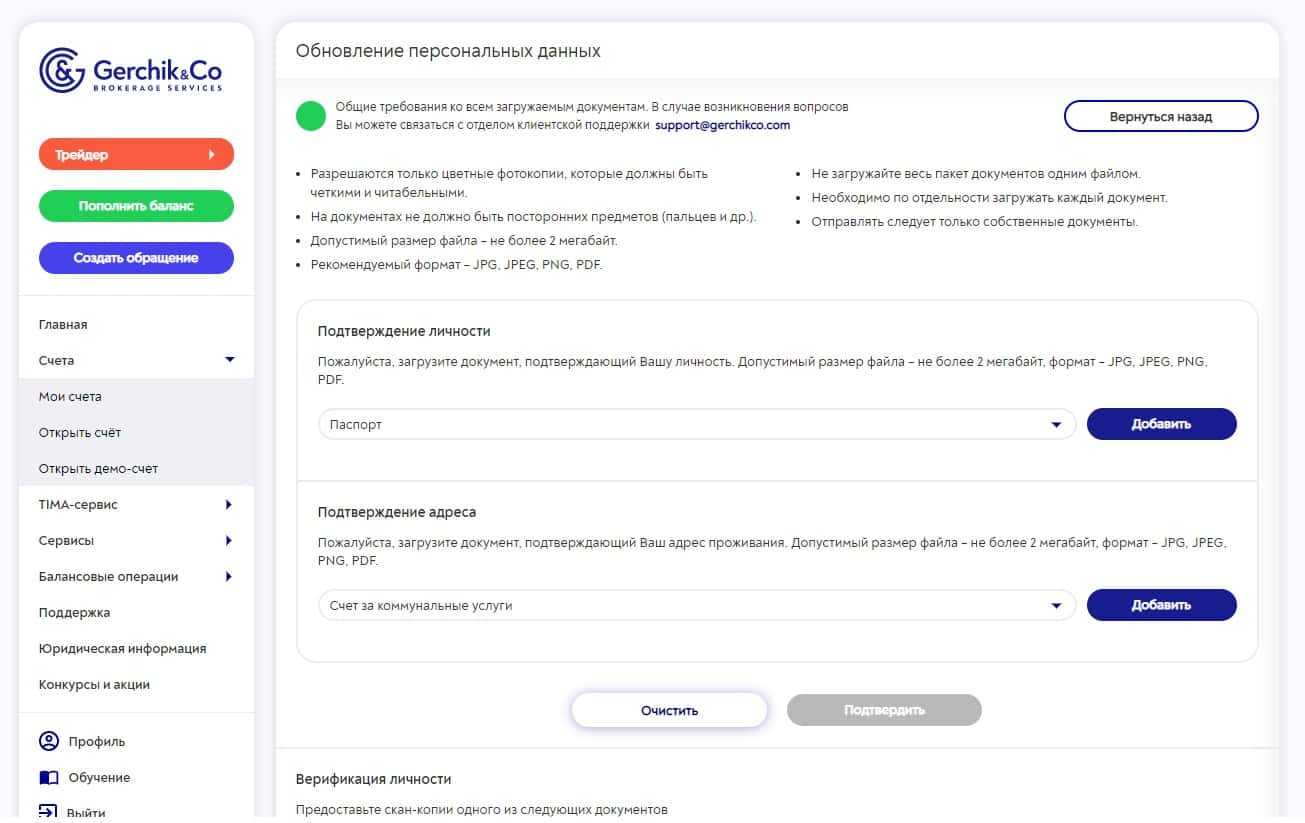Viewport: 1305px width, 823px height.
Task: Click the green status circle indicator
Action: point(311,116)
